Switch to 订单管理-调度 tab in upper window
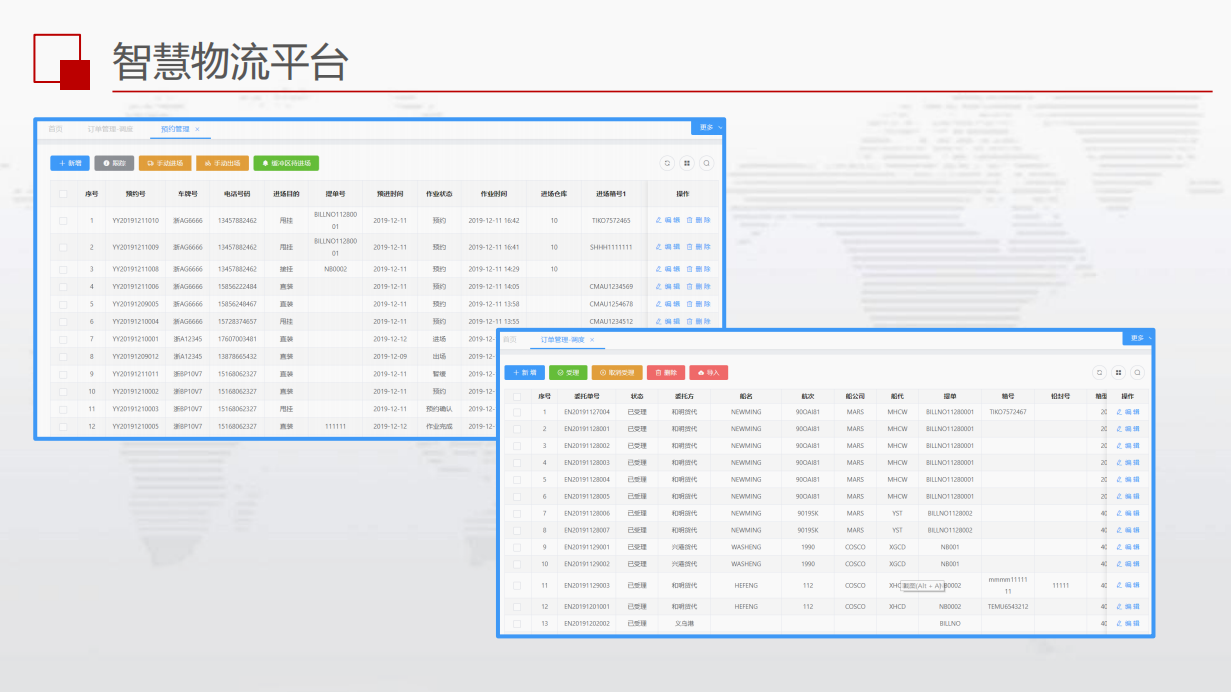The width and height of the screenshot is (1231, 692). pyautogui.click(x=110, y=129)
